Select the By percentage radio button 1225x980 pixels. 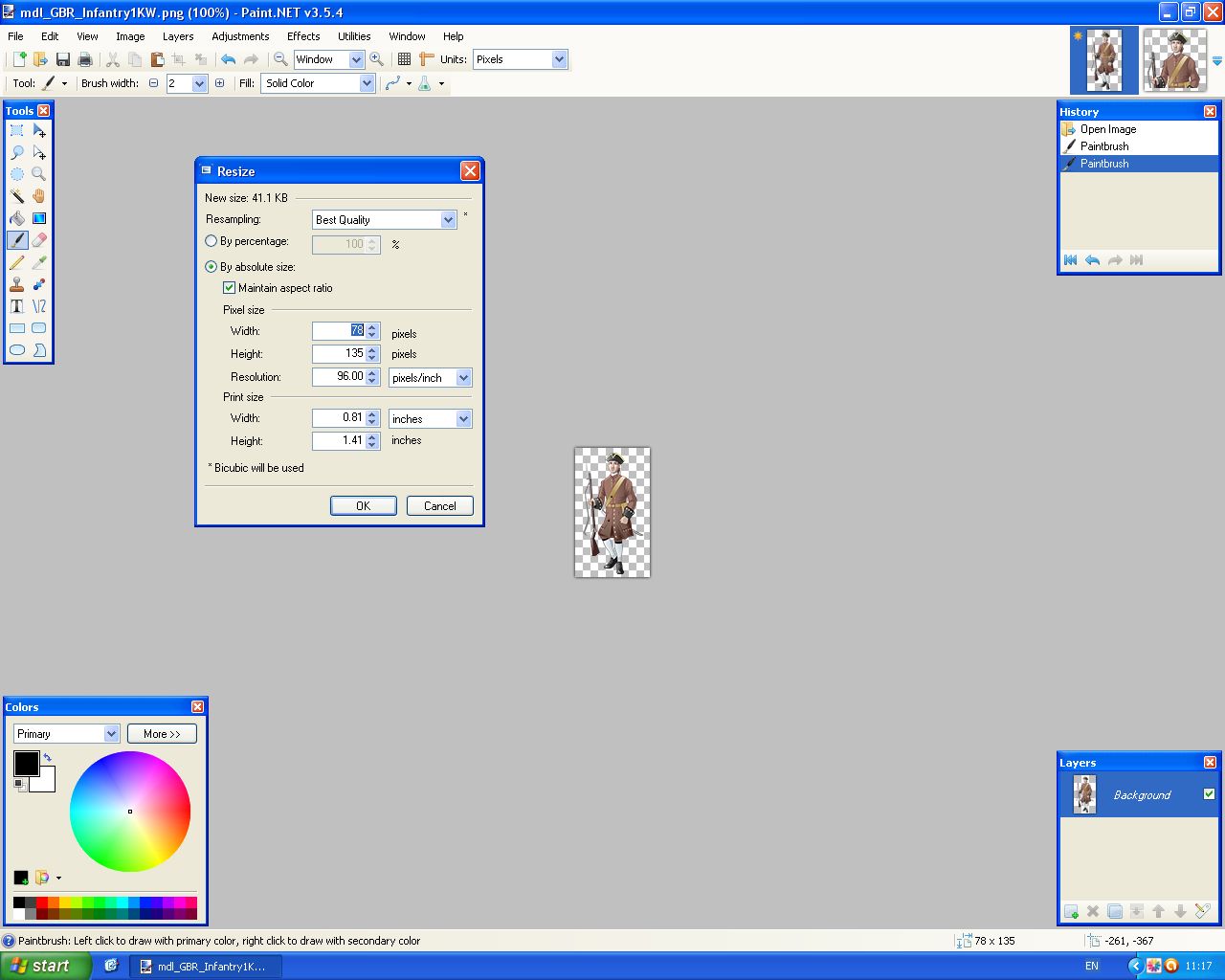212,241
